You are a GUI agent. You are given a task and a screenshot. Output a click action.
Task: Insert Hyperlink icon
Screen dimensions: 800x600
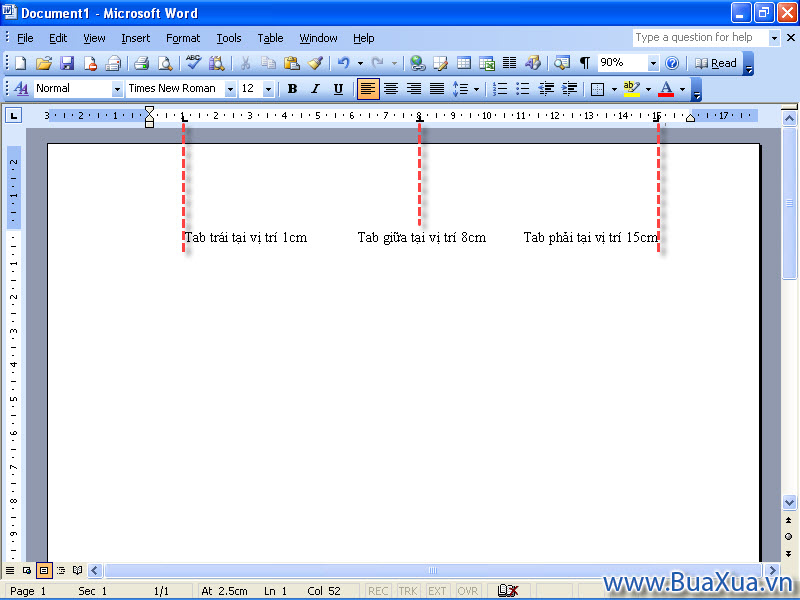[x=417, y=63]
